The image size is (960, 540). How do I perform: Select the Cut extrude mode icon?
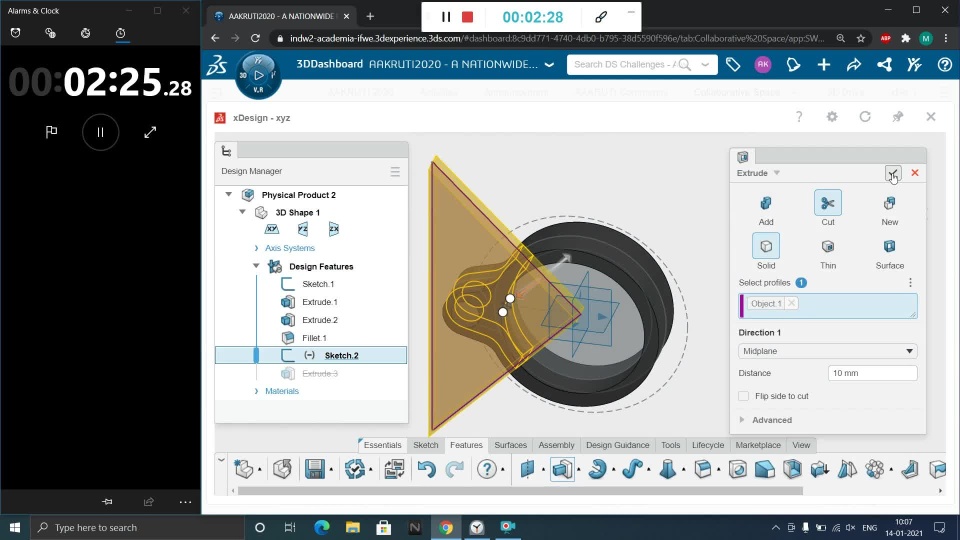[x=828, y=203]
